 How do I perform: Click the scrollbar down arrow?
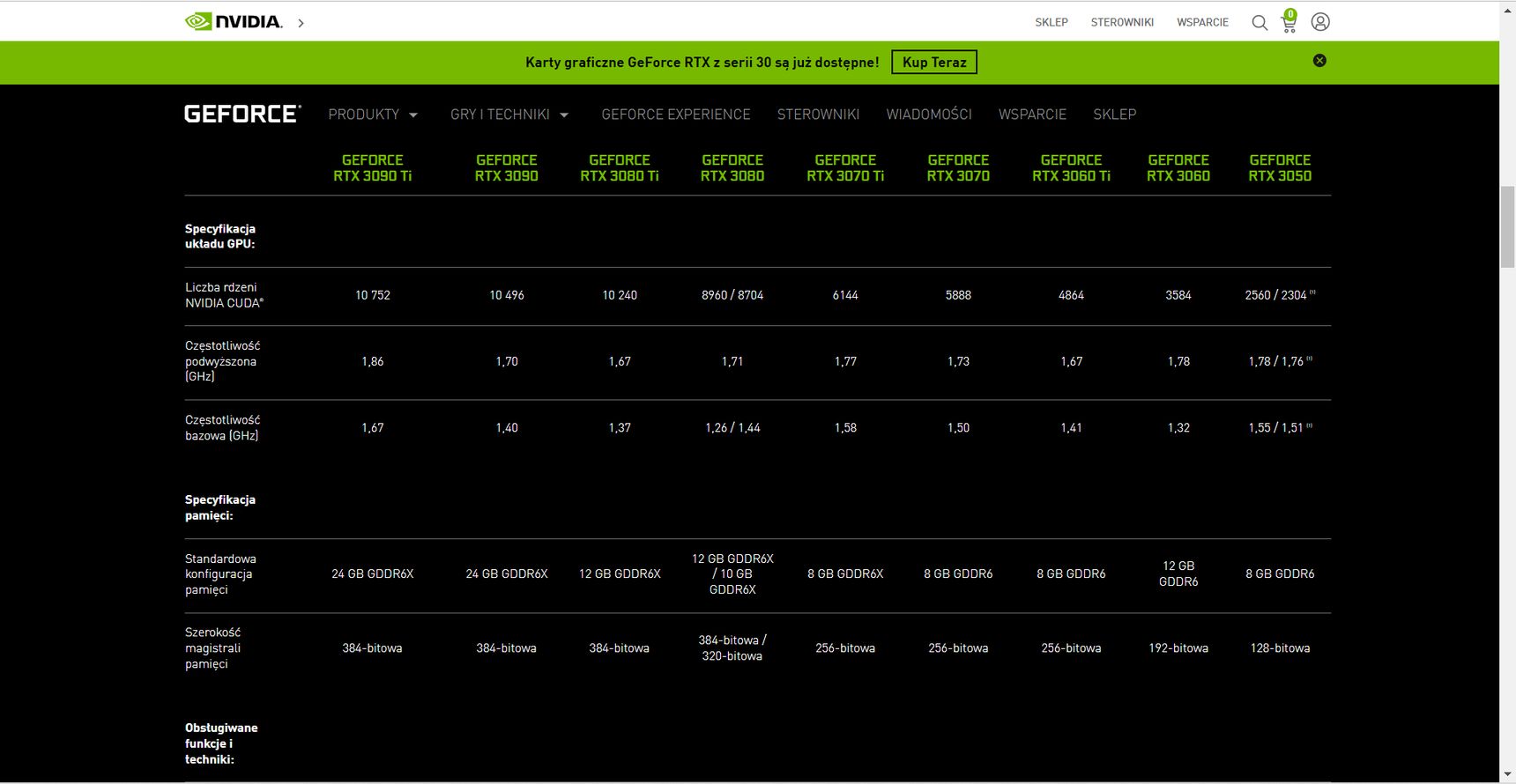[1507, 775]
